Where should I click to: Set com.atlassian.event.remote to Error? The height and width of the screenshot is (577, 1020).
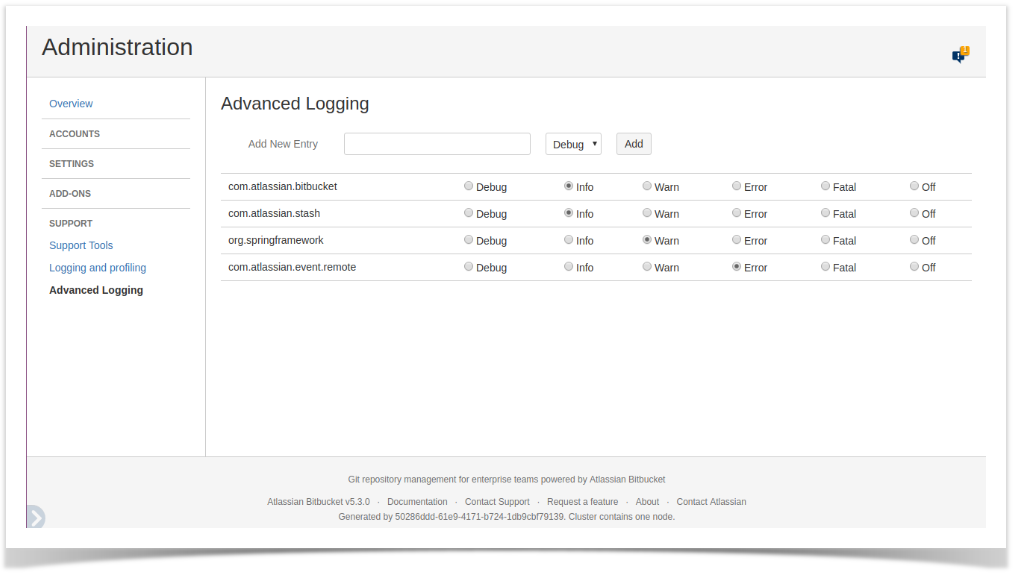point(736,266)
